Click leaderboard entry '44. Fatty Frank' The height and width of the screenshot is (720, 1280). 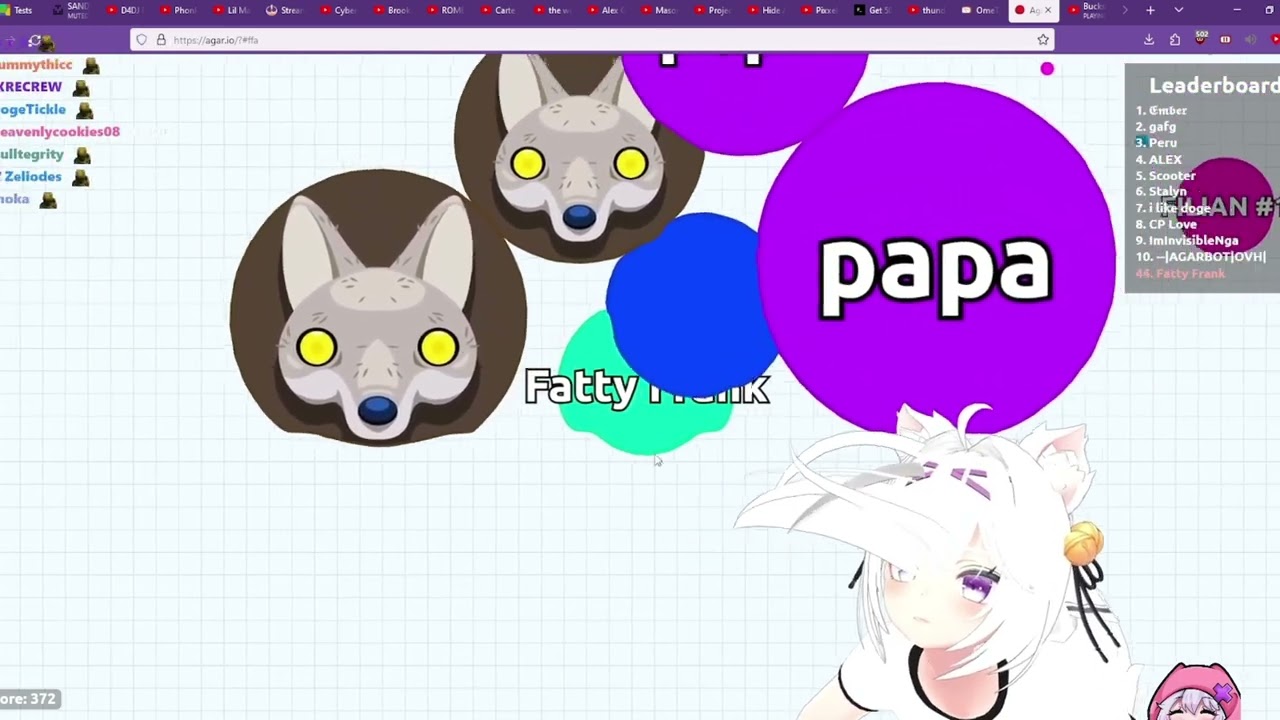click(x=1180, y=273)
